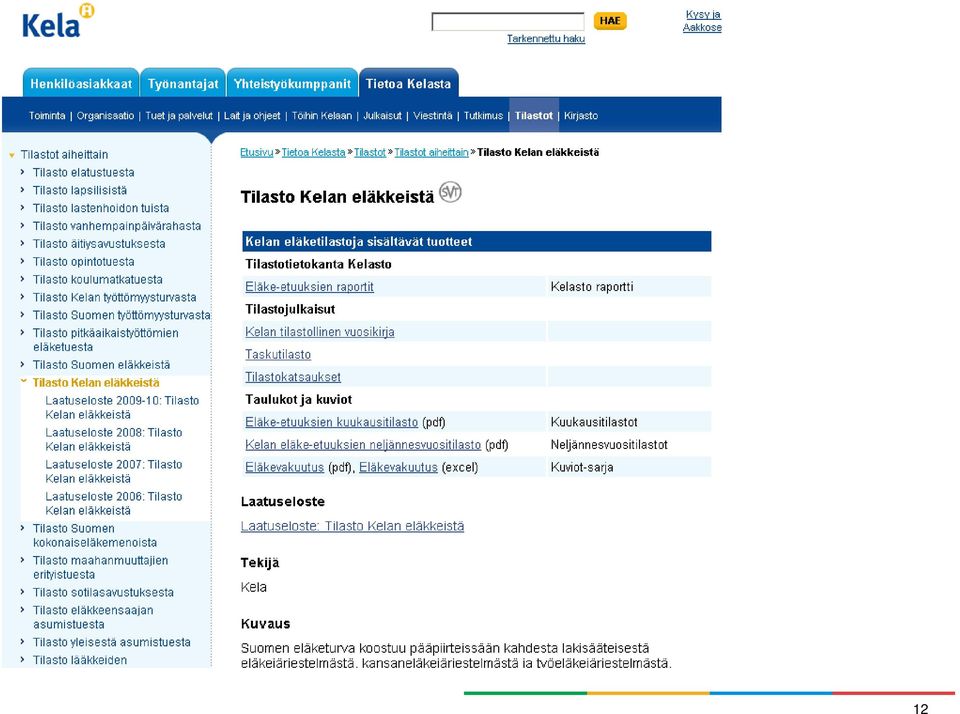
Task: Open Lait ja ohjeet submenu item
Action: [252, 116]
